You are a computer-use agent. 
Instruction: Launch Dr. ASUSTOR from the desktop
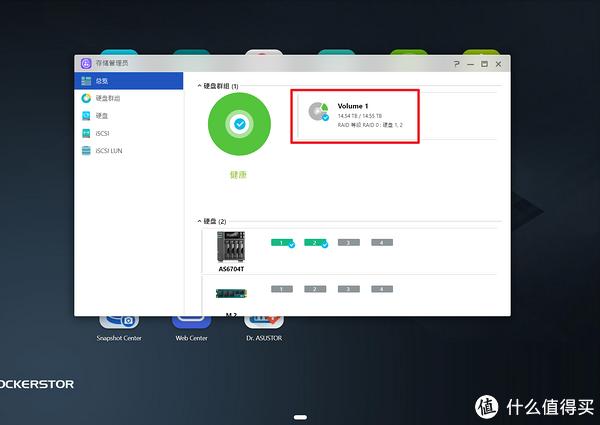[264, 329]
